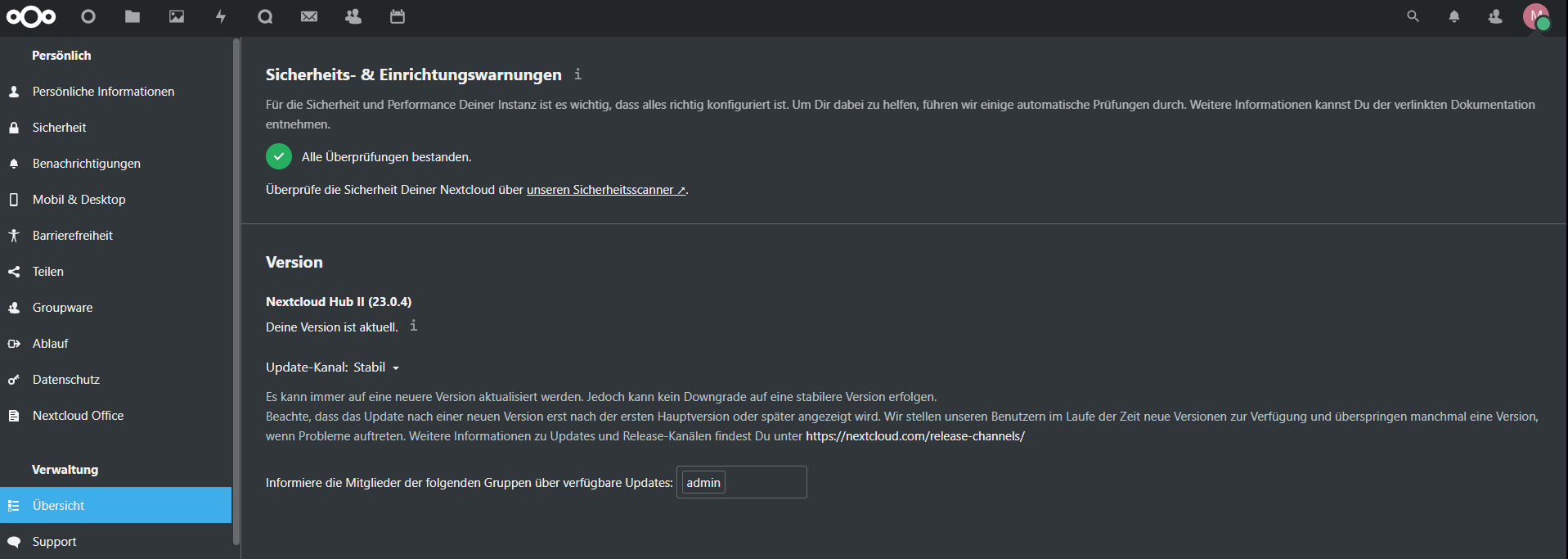Open the unified search magnifier
Image resolution: width=1568 pixels, height=559 pixels.
pyautogui.click(x=1413, y=16)
